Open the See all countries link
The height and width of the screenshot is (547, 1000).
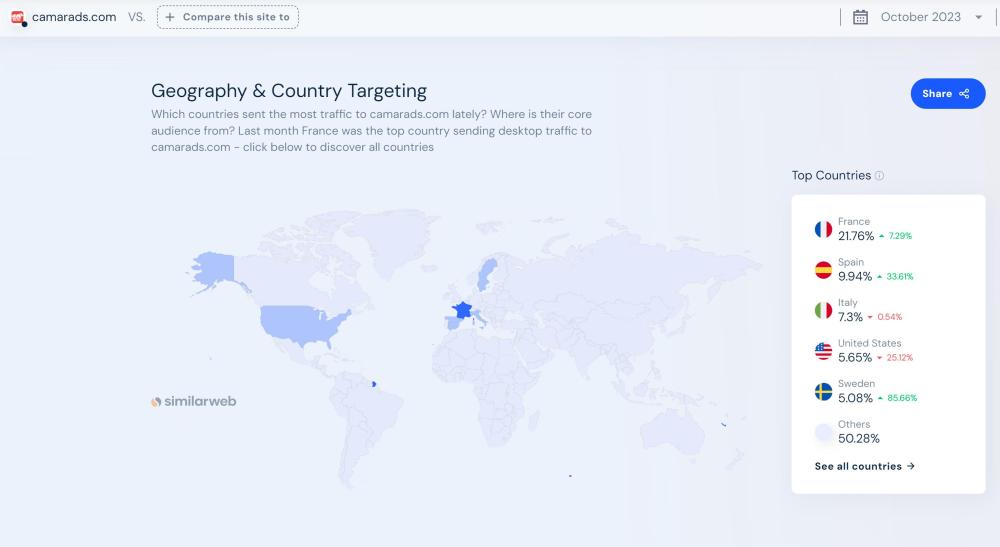click(x=864, y=466)
